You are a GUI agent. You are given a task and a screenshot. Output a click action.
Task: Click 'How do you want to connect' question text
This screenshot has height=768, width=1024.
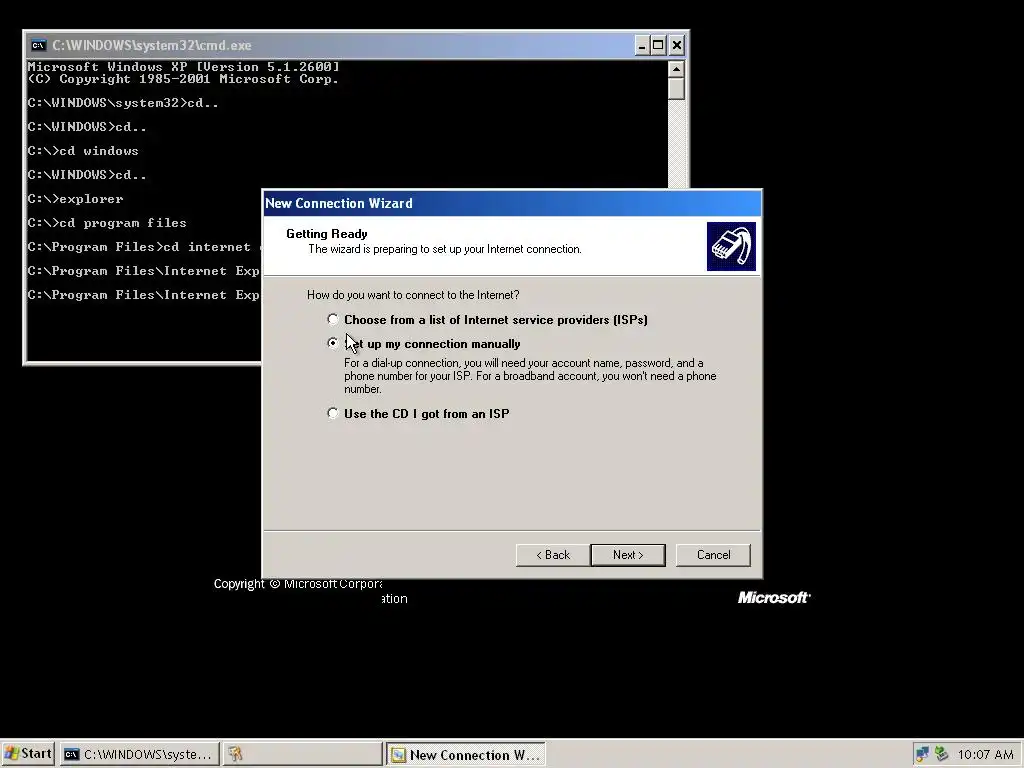(x=413, y=295)
